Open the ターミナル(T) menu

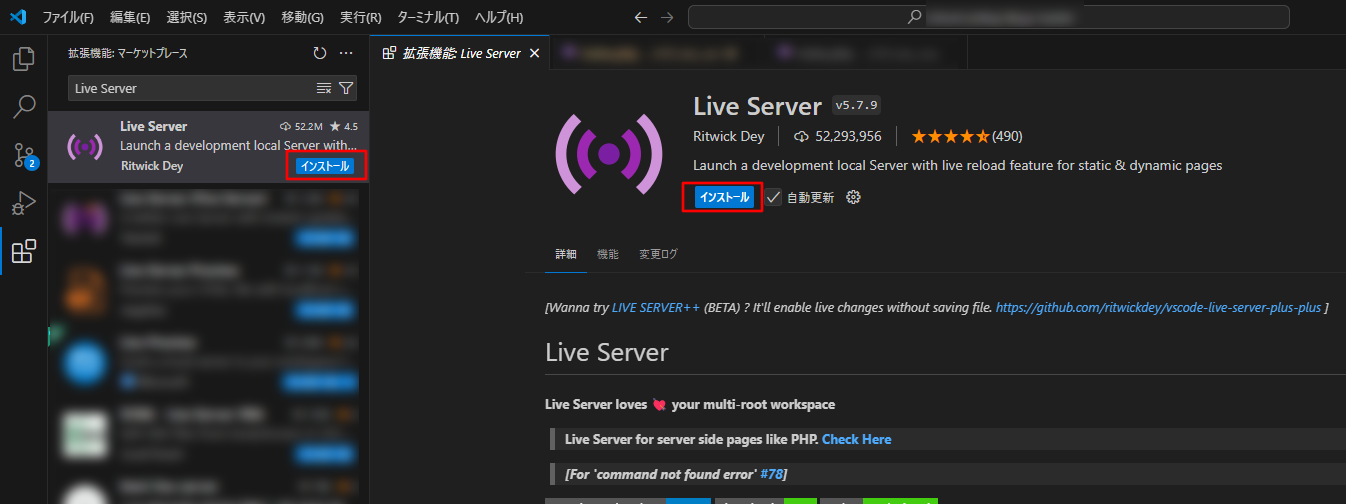[x=428, y=18]
